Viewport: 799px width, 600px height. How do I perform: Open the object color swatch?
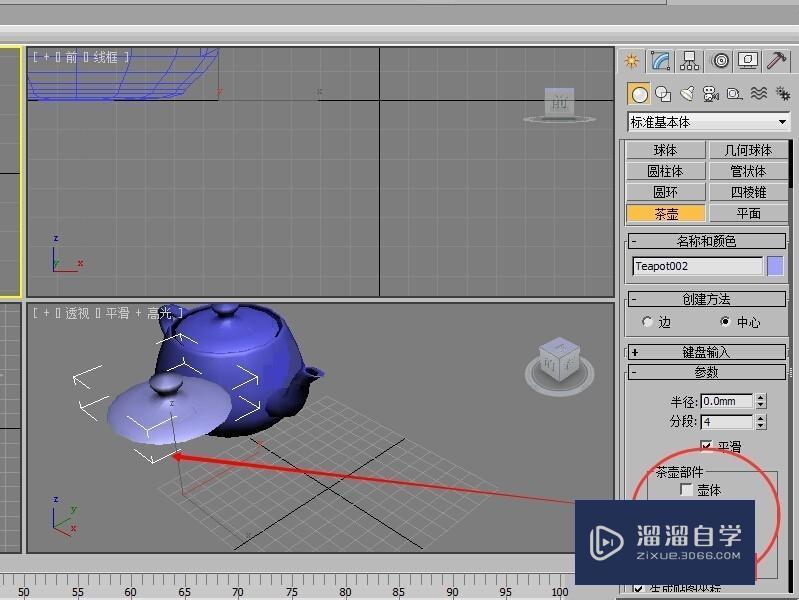[x=775, y=266]
